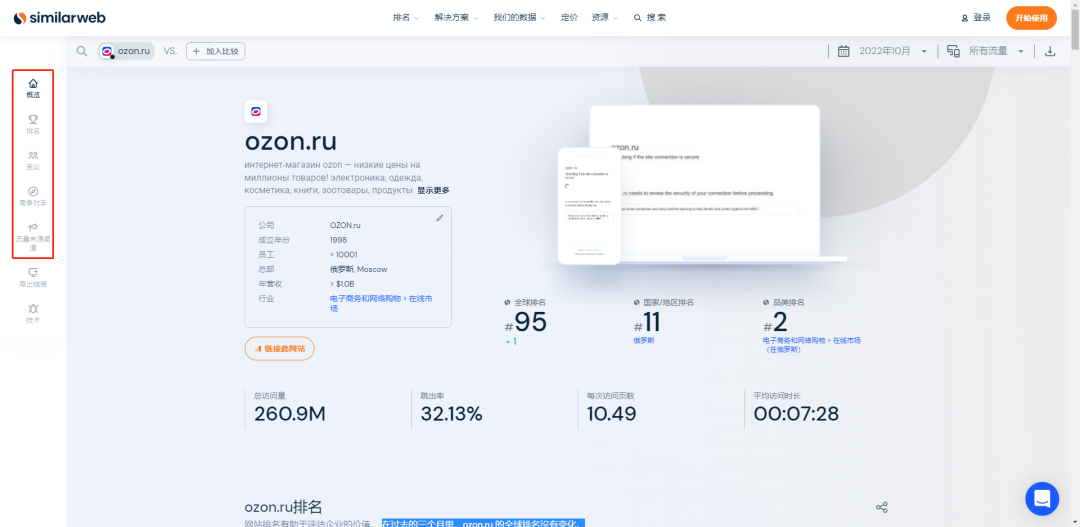Open the 竞争对手 compass icon in sidebar

[33, 192]
